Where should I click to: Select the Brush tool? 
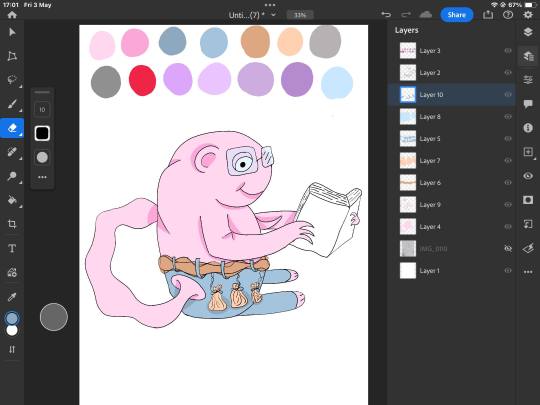click(x=12, y=104)
